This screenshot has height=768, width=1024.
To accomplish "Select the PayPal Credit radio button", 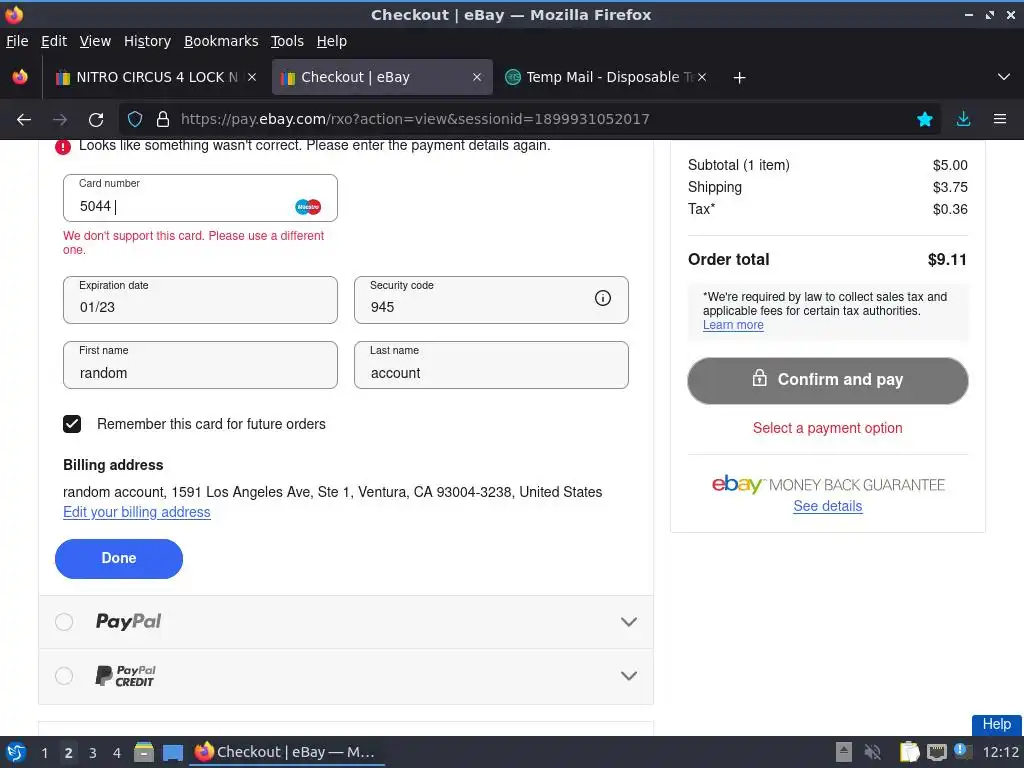I will (x=64, y=676).
